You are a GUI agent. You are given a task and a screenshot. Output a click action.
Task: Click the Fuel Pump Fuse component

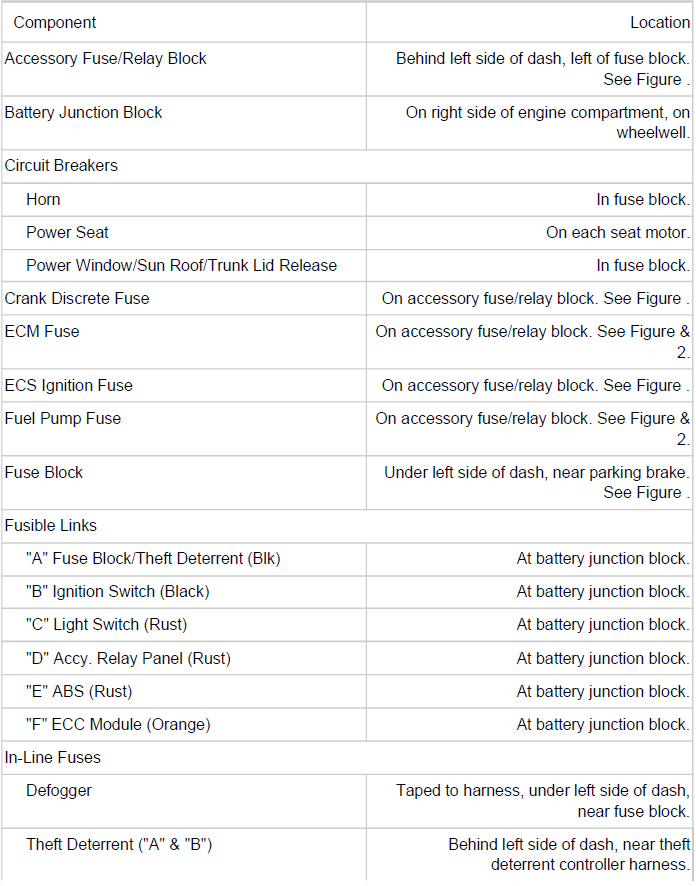click(x=62, y=419)
